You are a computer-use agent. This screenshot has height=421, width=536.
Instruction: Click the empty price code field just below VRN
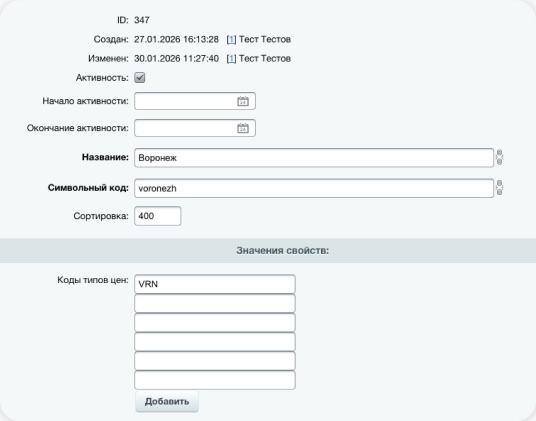pyautogui.click(x=215, y=303)
